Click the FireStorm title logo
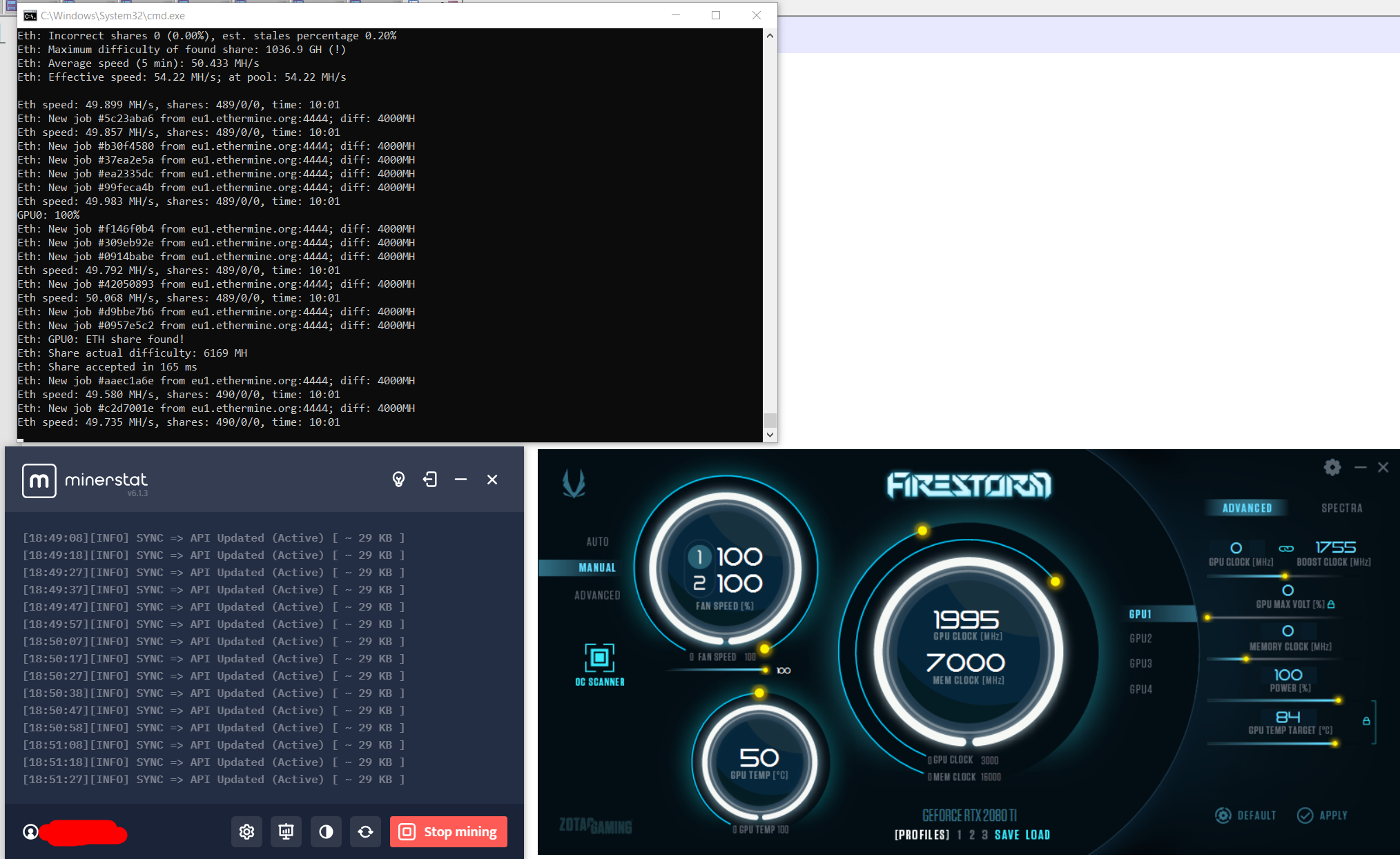Screen dimensions: 1400x859 pos(969,485)
